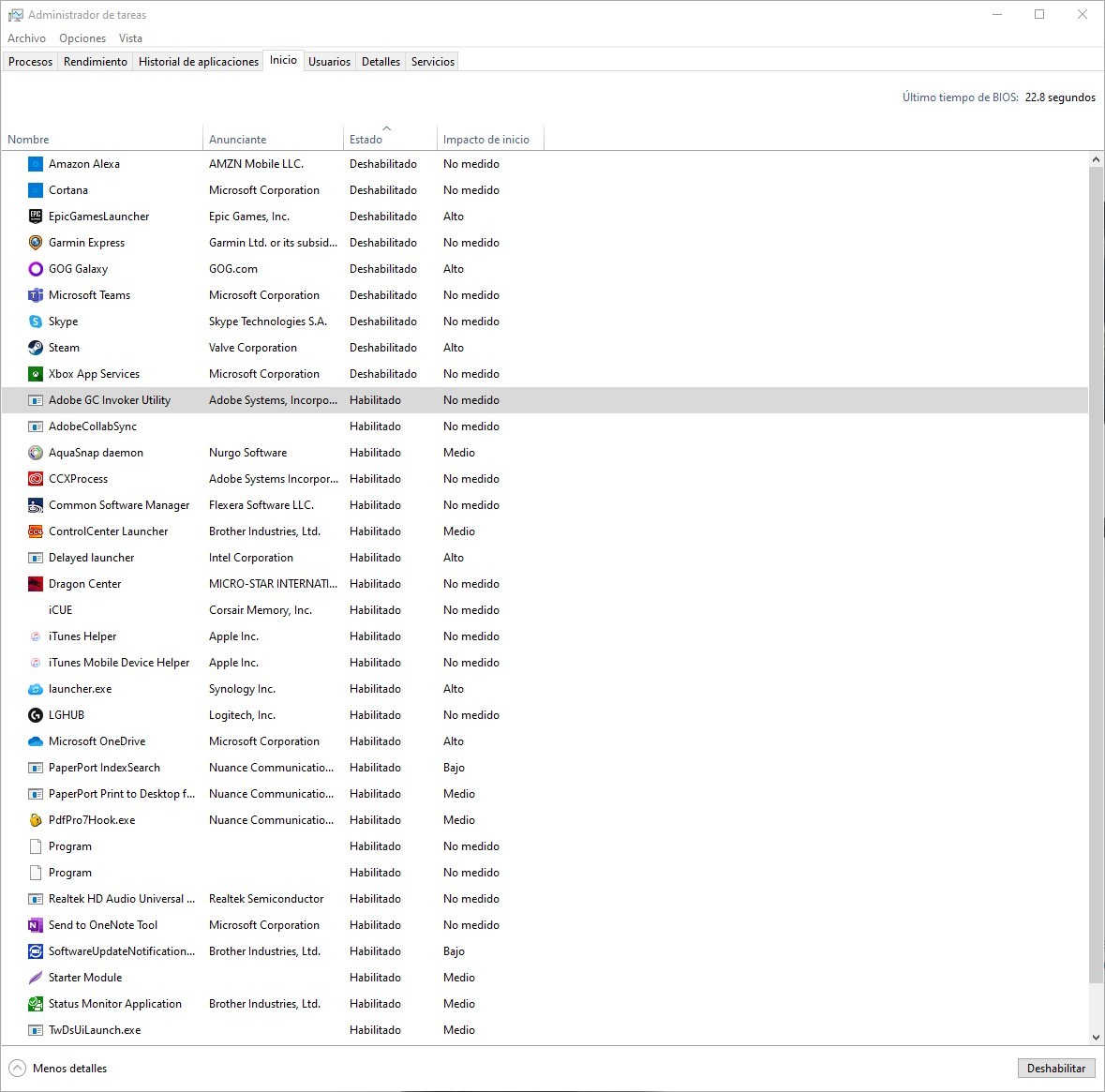Click the scrollbar down arrow
The image size is (1105, 1092).
coord(1096,1038)
